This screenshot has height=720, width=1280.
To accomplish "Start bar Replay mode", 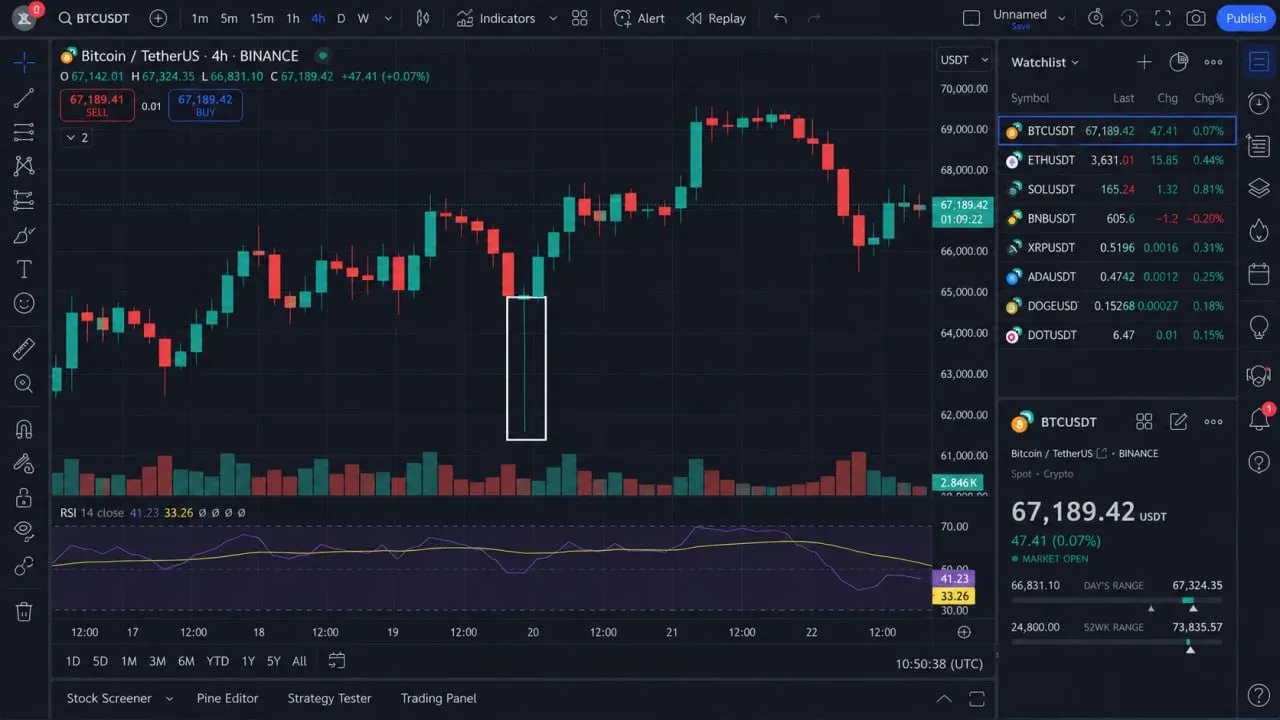I will point(716,18).
